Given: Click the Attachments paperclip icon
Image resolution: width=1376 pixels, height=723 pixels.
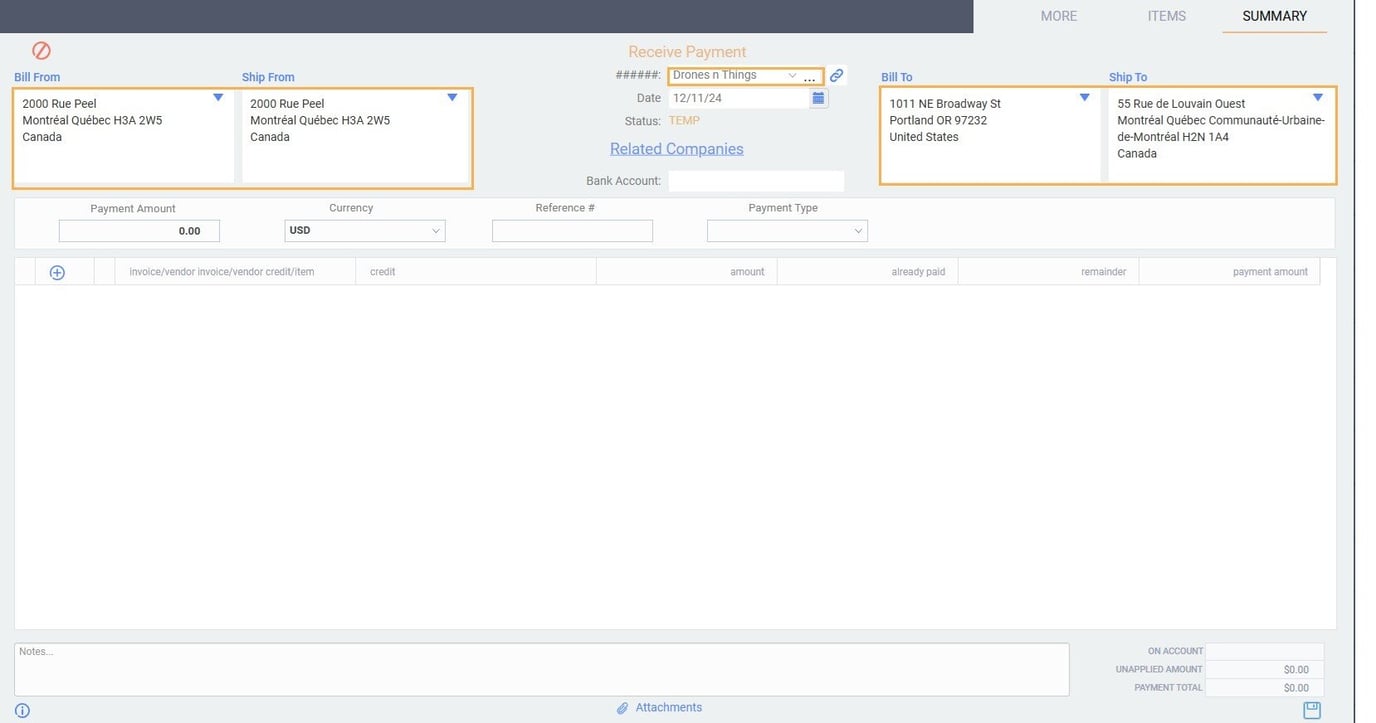Looking at the screenshot, I should click(620, 707).
